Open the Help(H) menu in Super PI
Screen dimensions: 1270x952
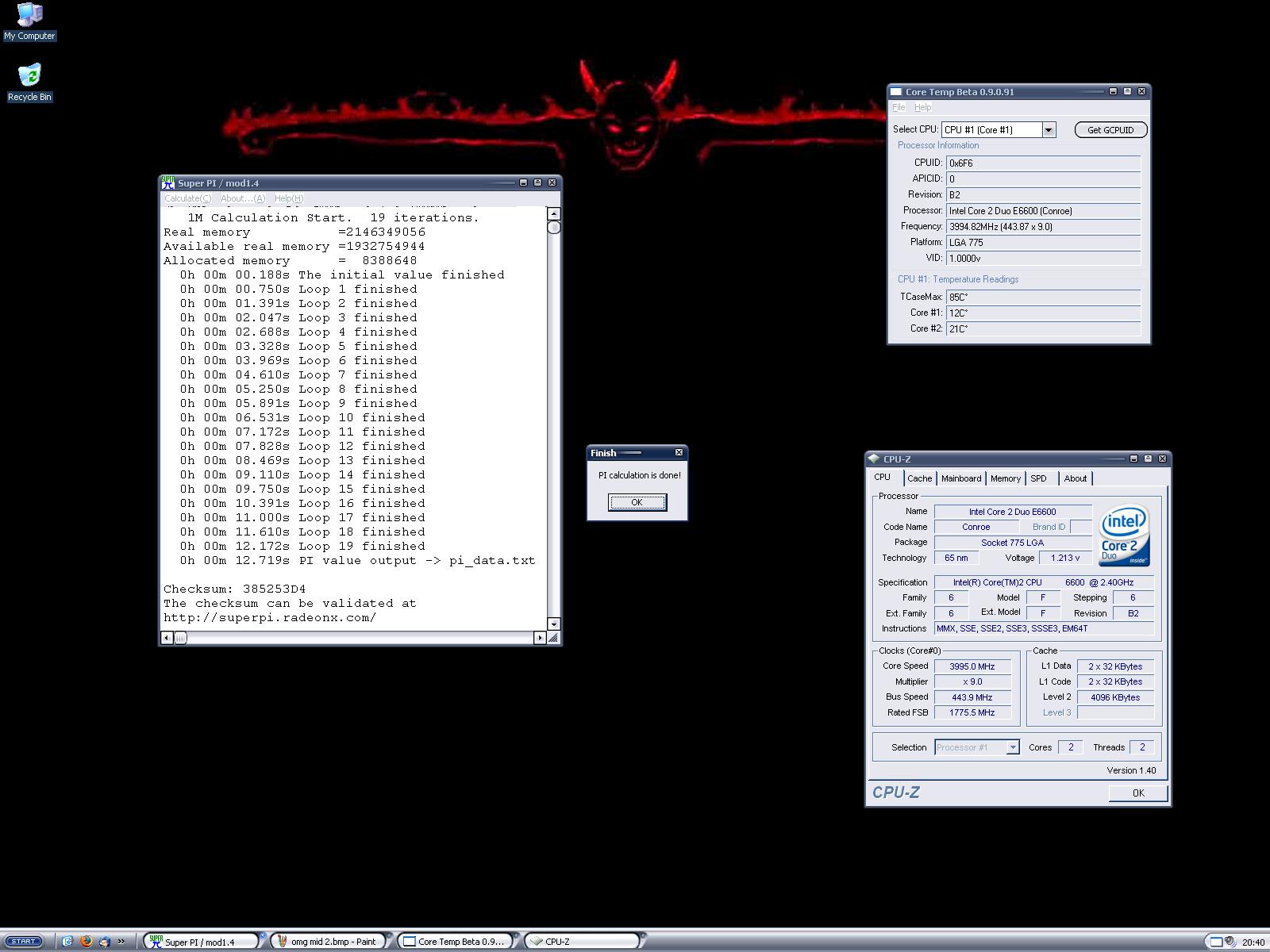point(289,198)
